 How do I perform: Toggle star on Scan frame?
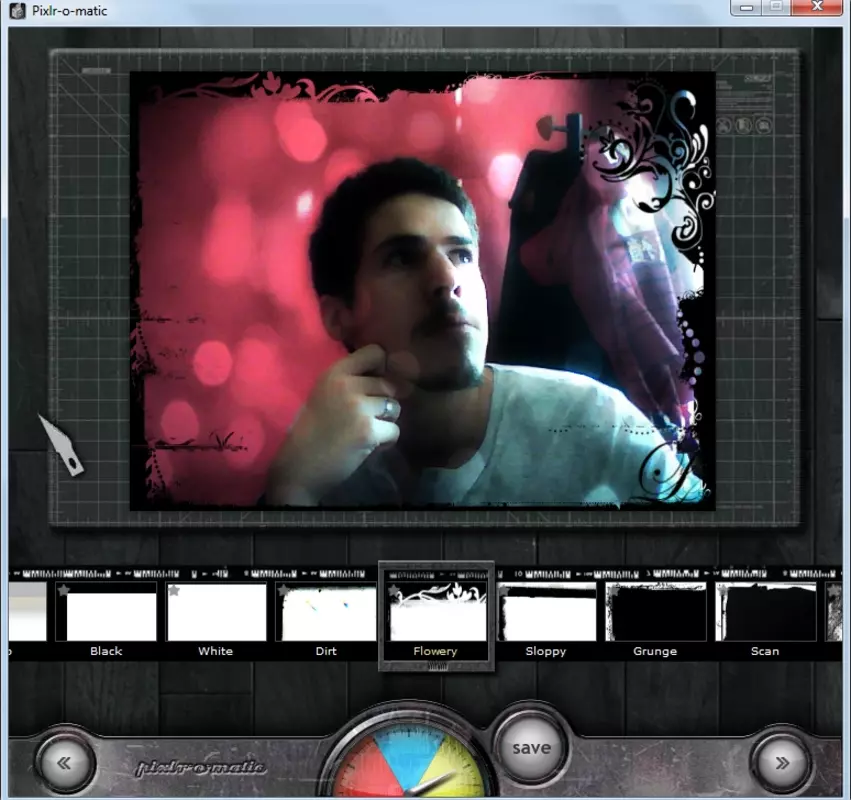[723, 590]
